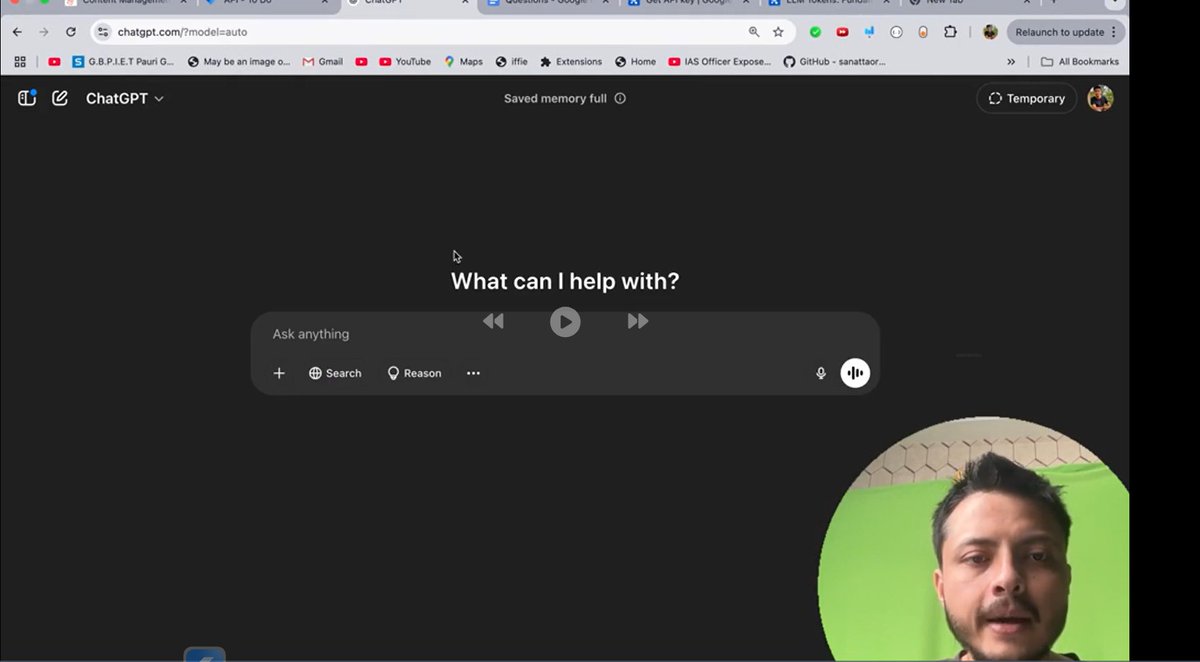The width and height of the screenshot is (1200, 662).
Task: Toggle the Reason option
Action: point(414,373)
